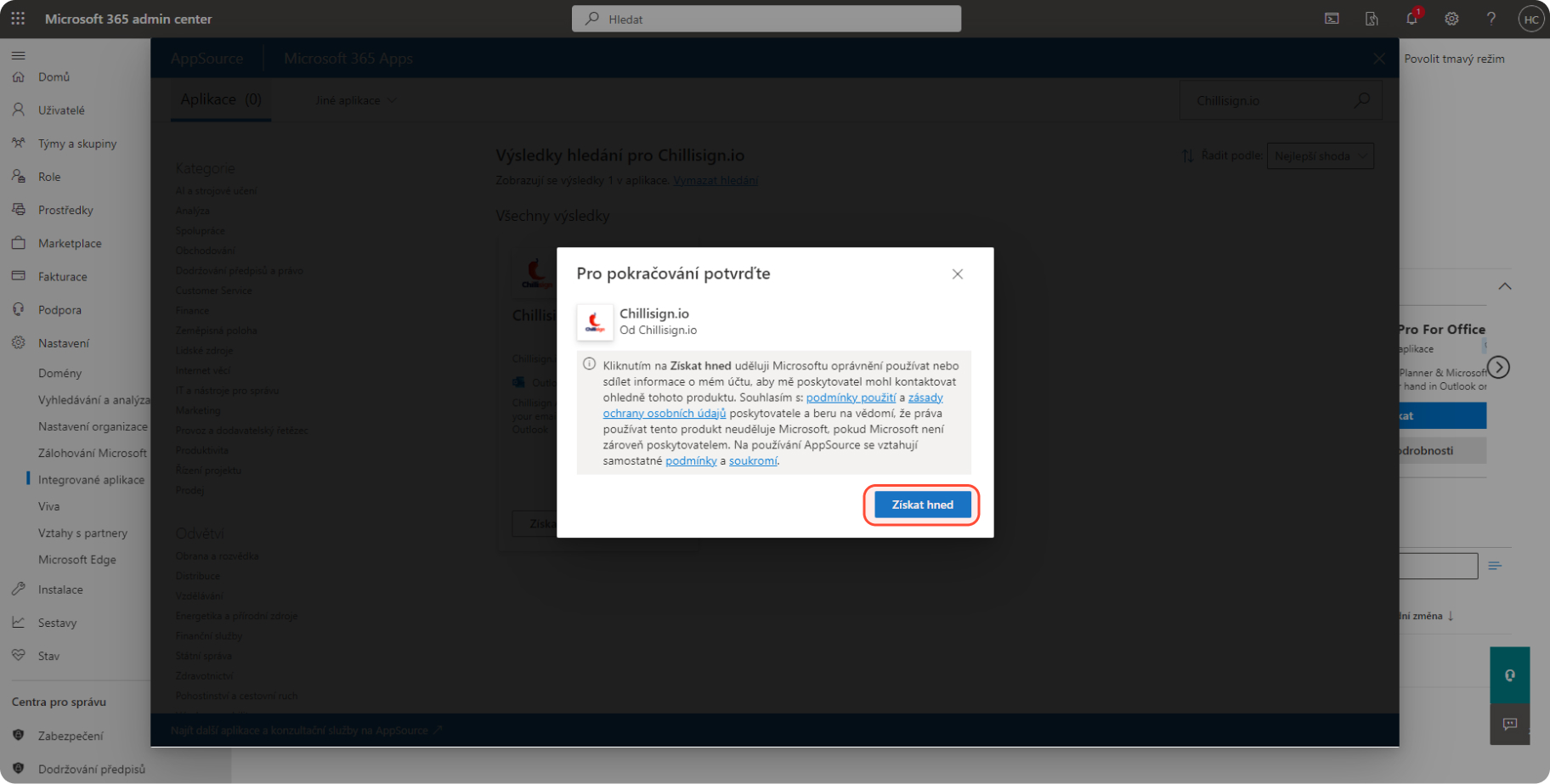Click the feedback chat floating button
This screenshot has height=784, width=1550.
tap(1509, 724)
